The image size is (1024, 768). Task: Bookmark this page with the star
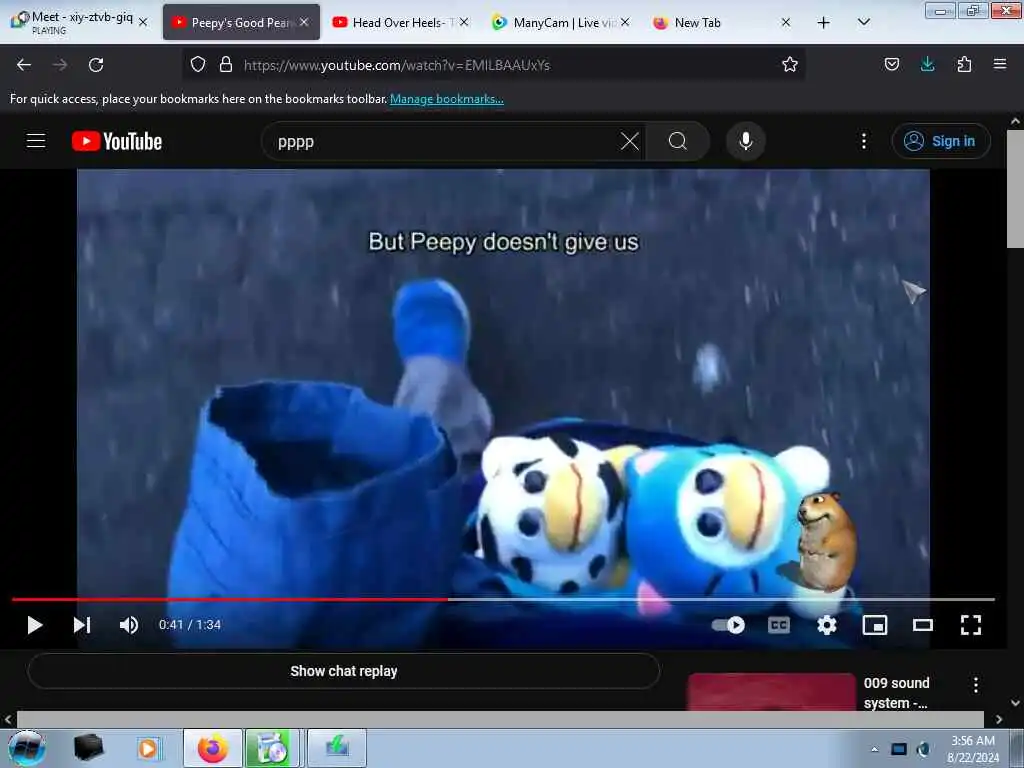click(790, 64)
